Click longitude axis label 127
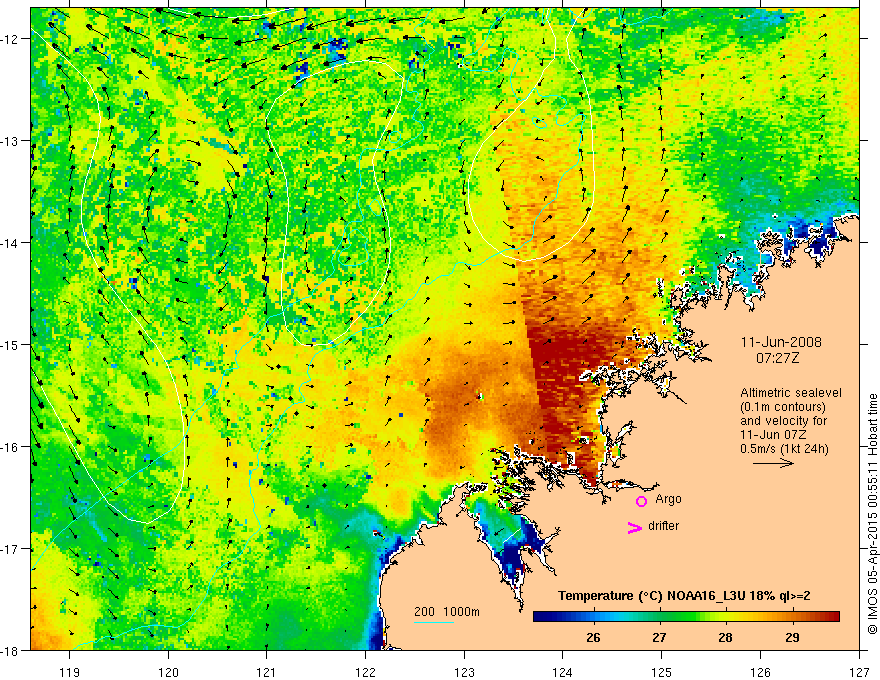Viewport: 880px width, 680px height. coord(859,672)
